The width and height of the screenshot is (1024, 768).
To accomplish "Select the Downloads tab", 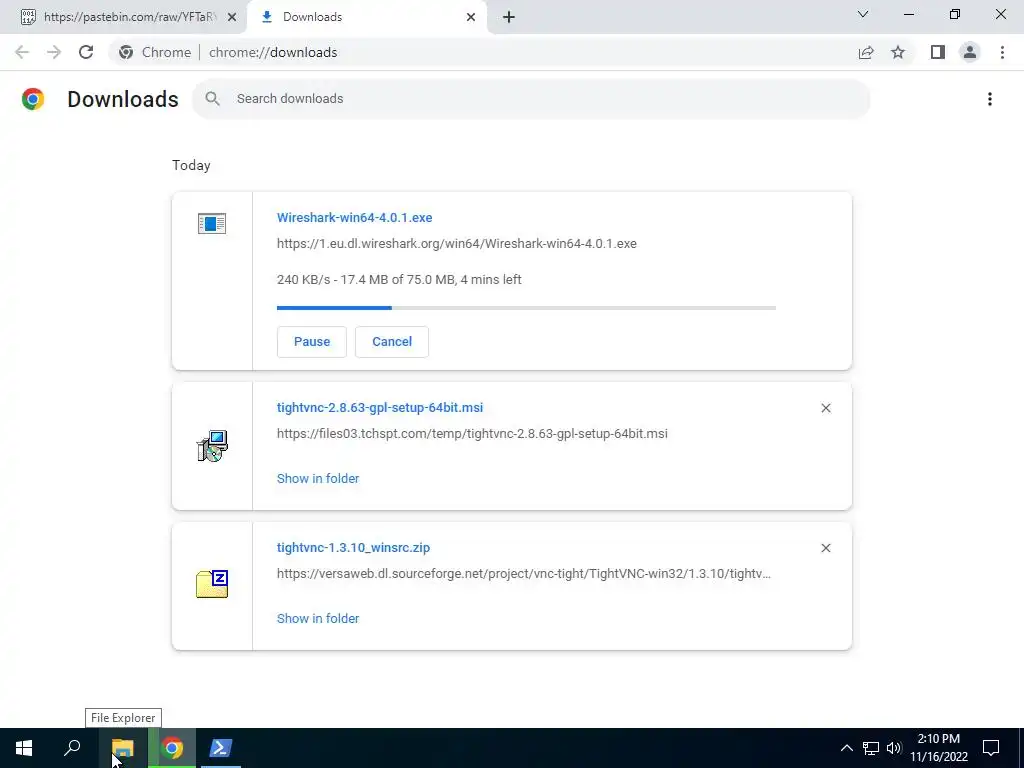I will pos(367,17).
